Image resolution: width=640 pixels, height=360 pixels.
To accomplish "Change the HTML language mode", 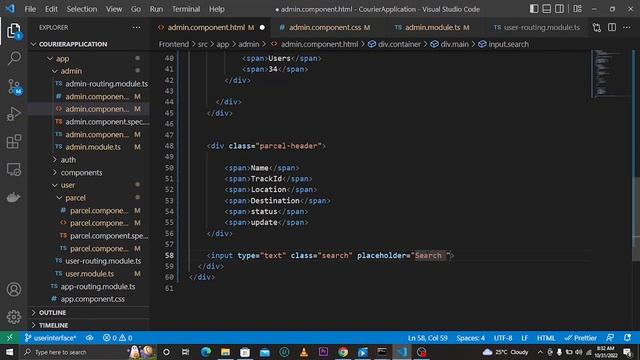I will (546, 338).
